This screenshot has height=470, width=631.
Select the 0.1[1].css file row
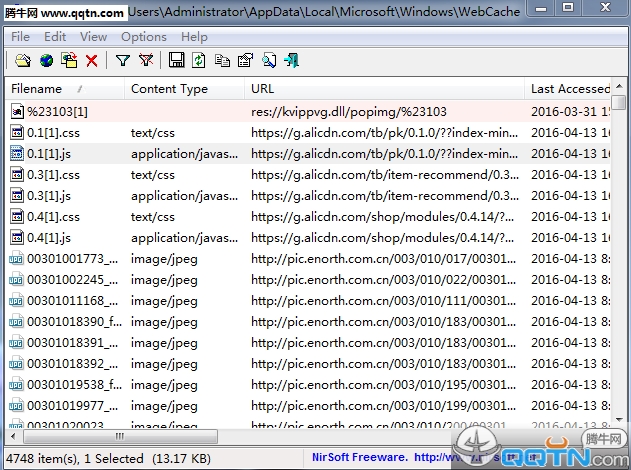(308, 133)
